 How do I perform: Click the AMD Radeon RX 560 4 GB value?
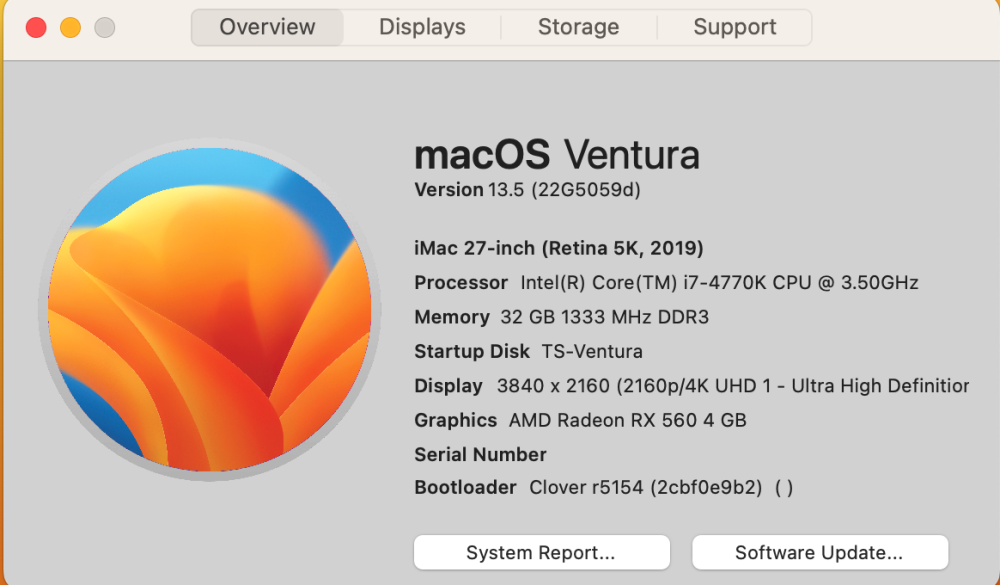pyautogui.click(x=628, y=420)
